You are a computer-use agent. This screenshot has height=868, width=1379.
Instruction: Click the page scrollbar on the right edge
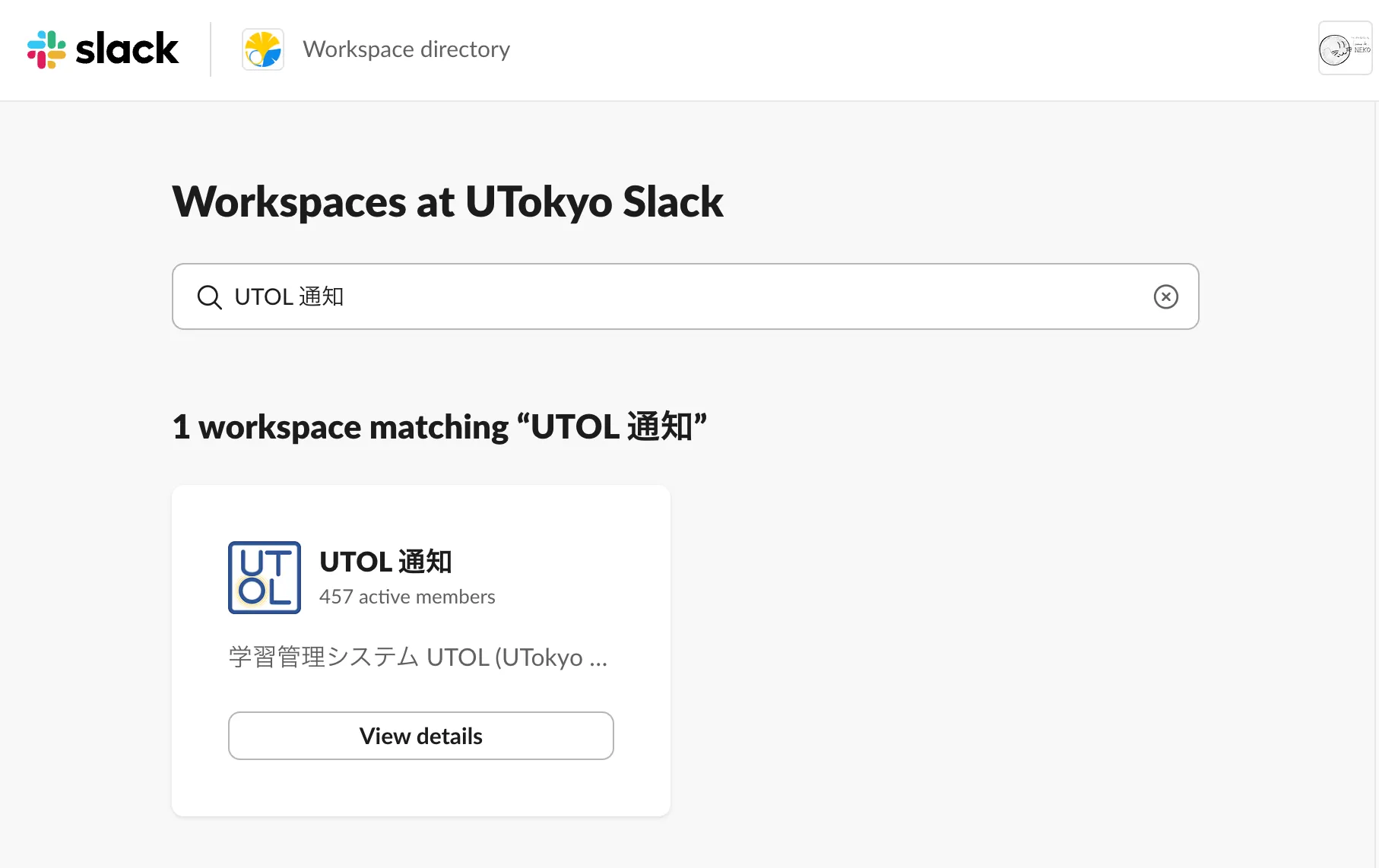(1376, 456)
